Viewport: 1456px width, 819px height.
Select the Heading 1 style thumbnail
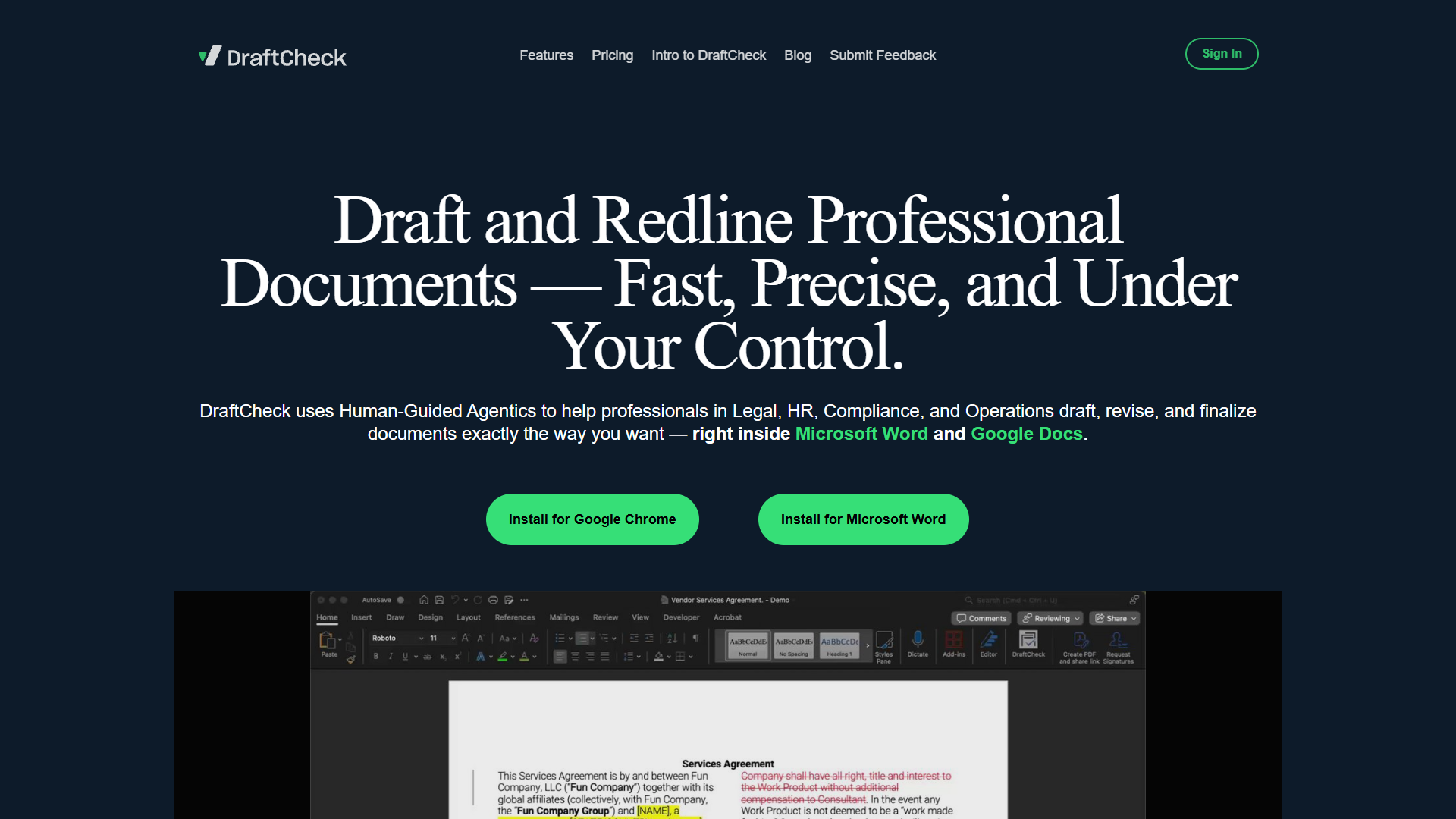(839, 645)
